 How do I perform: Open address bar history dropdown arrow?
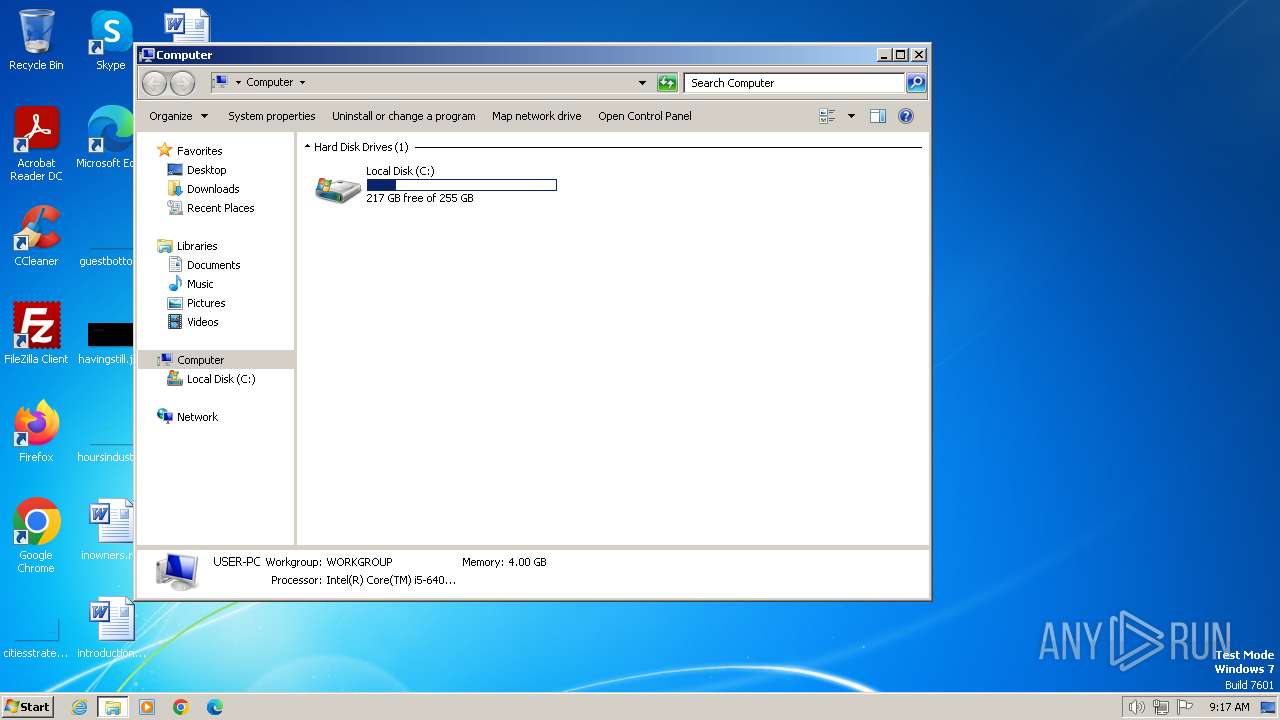click(642, 83)
